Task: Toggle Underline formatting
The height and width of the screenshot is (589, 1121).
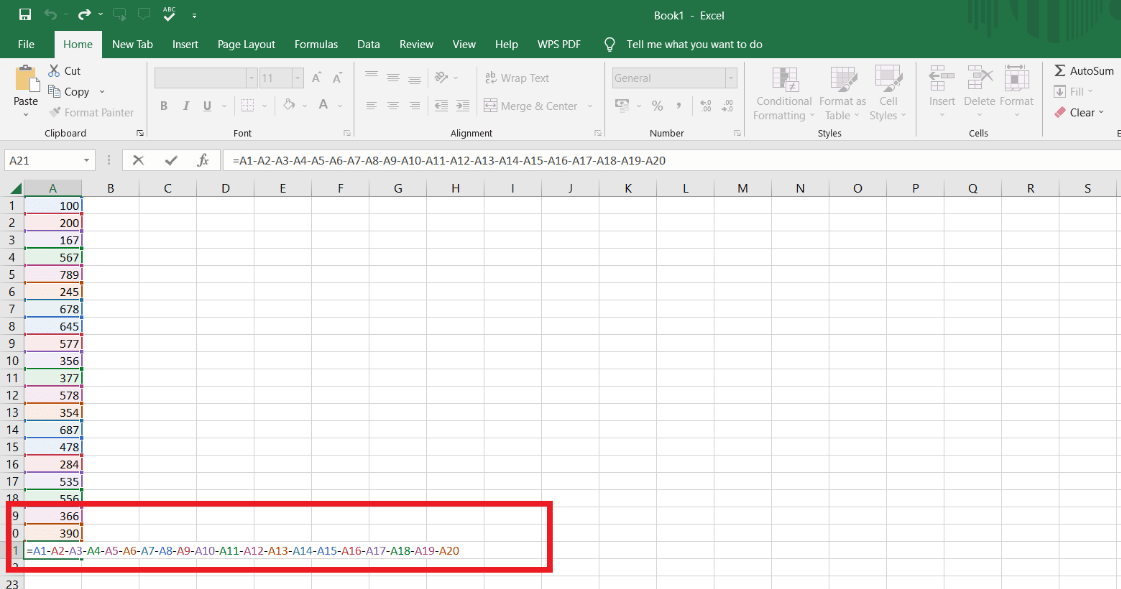Action: (x=207, y=106)
